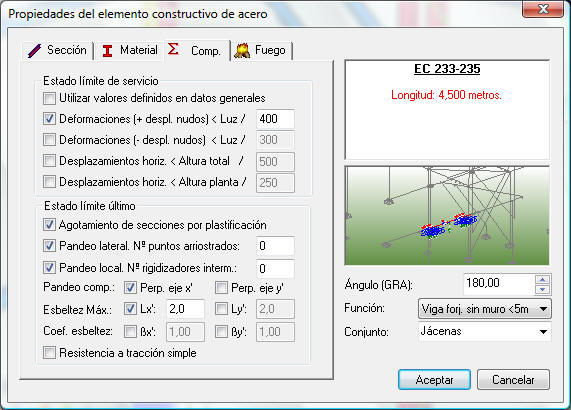571x410 pixels.
Task: Enable Utilizar valores definidos en datos generales
Action: 50,98
